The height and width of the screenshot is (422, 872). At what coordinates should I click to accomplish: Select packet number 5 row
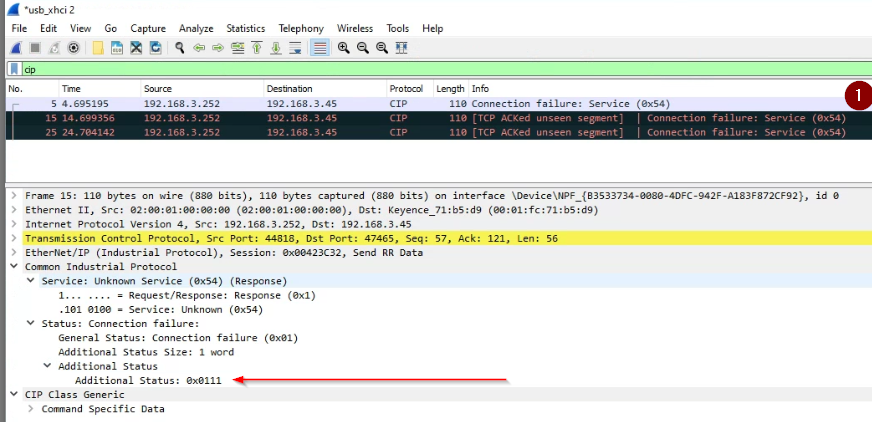click(439, 103)
